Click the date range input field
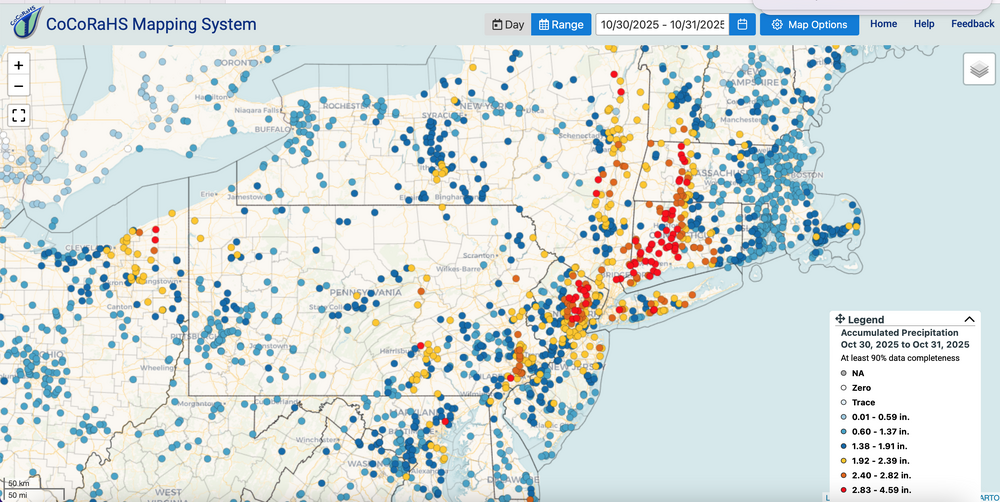 (x=661, y=24)
